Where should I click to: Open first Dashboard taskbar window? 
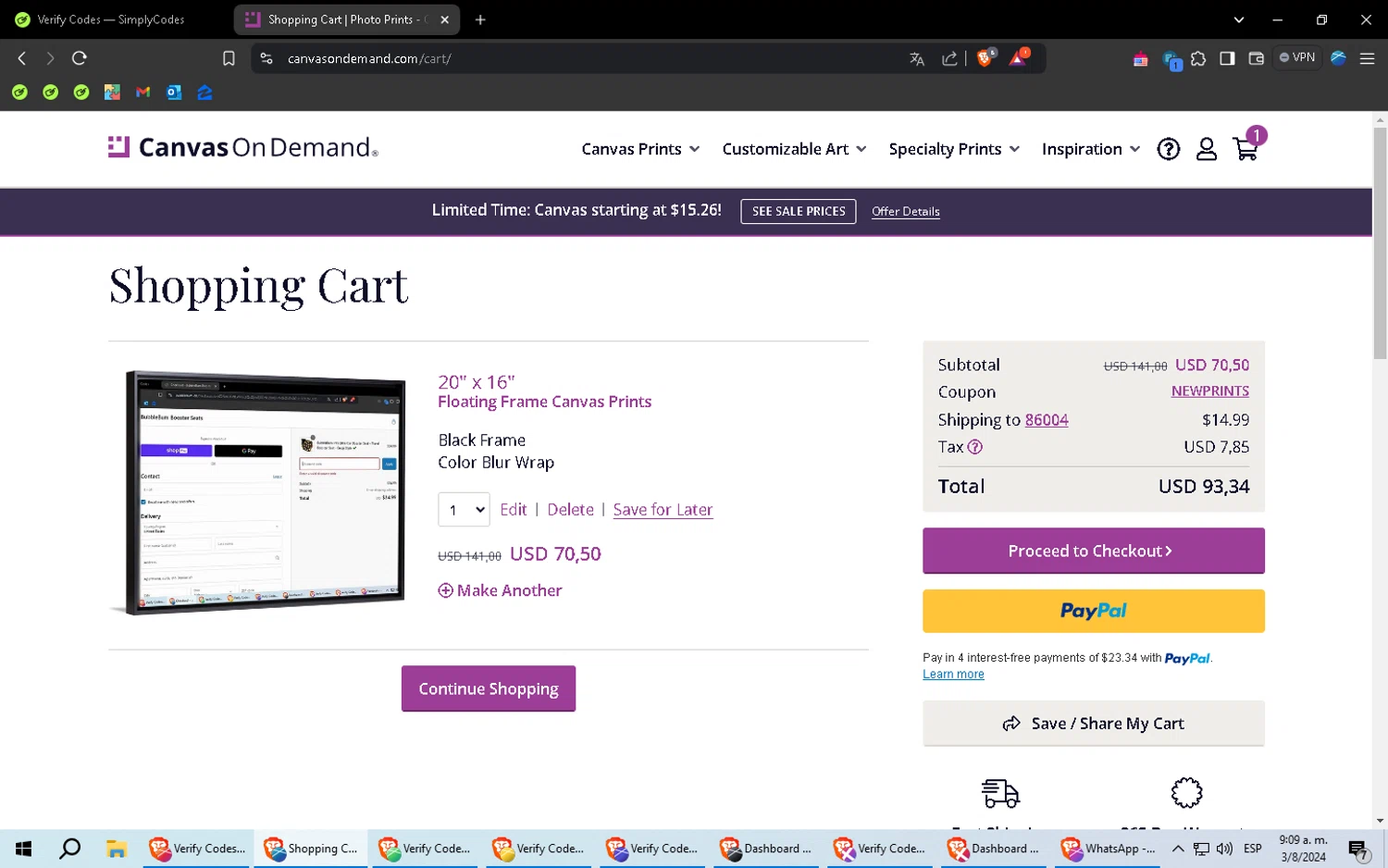[766, 849]
